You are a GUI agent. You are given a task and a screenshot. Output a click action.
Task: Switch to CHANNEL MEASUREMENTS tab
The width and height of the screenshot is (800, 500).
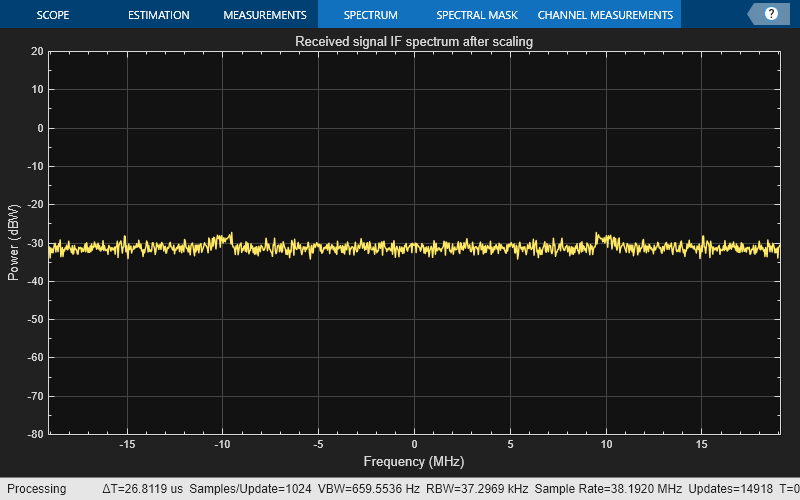point(605,15)
